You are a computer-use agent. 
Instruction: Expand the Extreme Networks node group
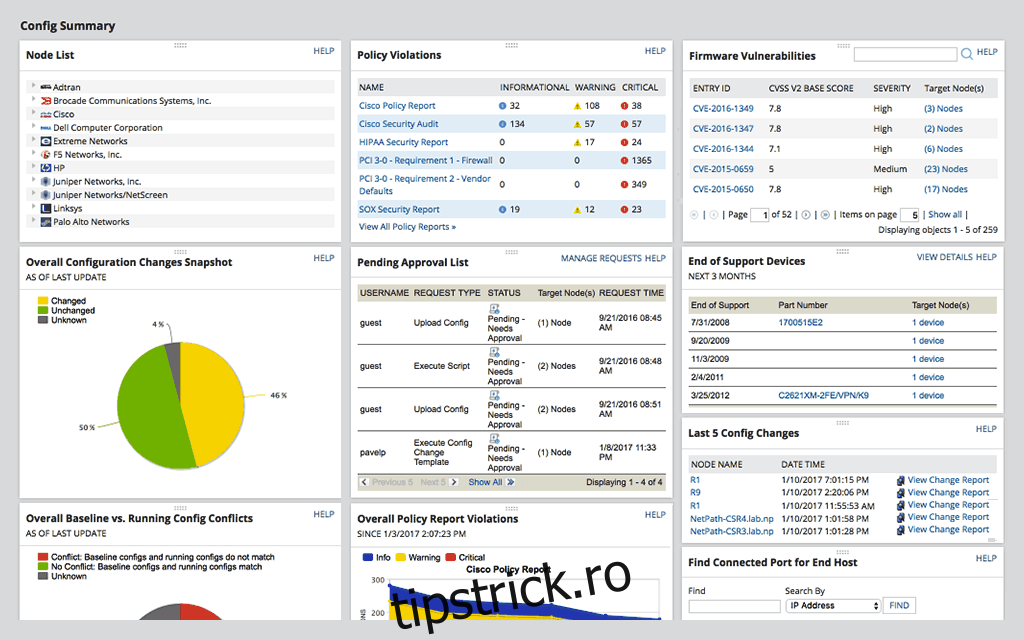tap(33, 139)
